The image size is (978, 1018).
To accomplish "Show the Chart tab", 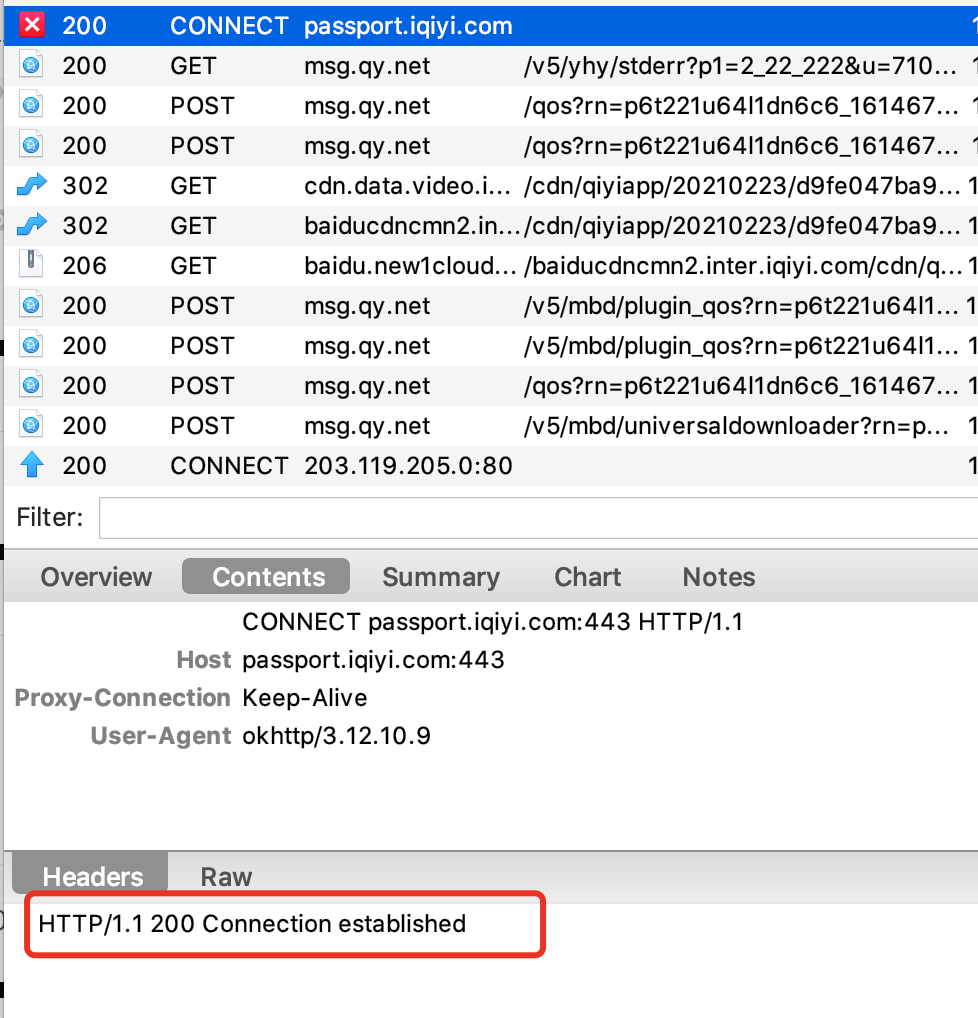I will point(588,577).
